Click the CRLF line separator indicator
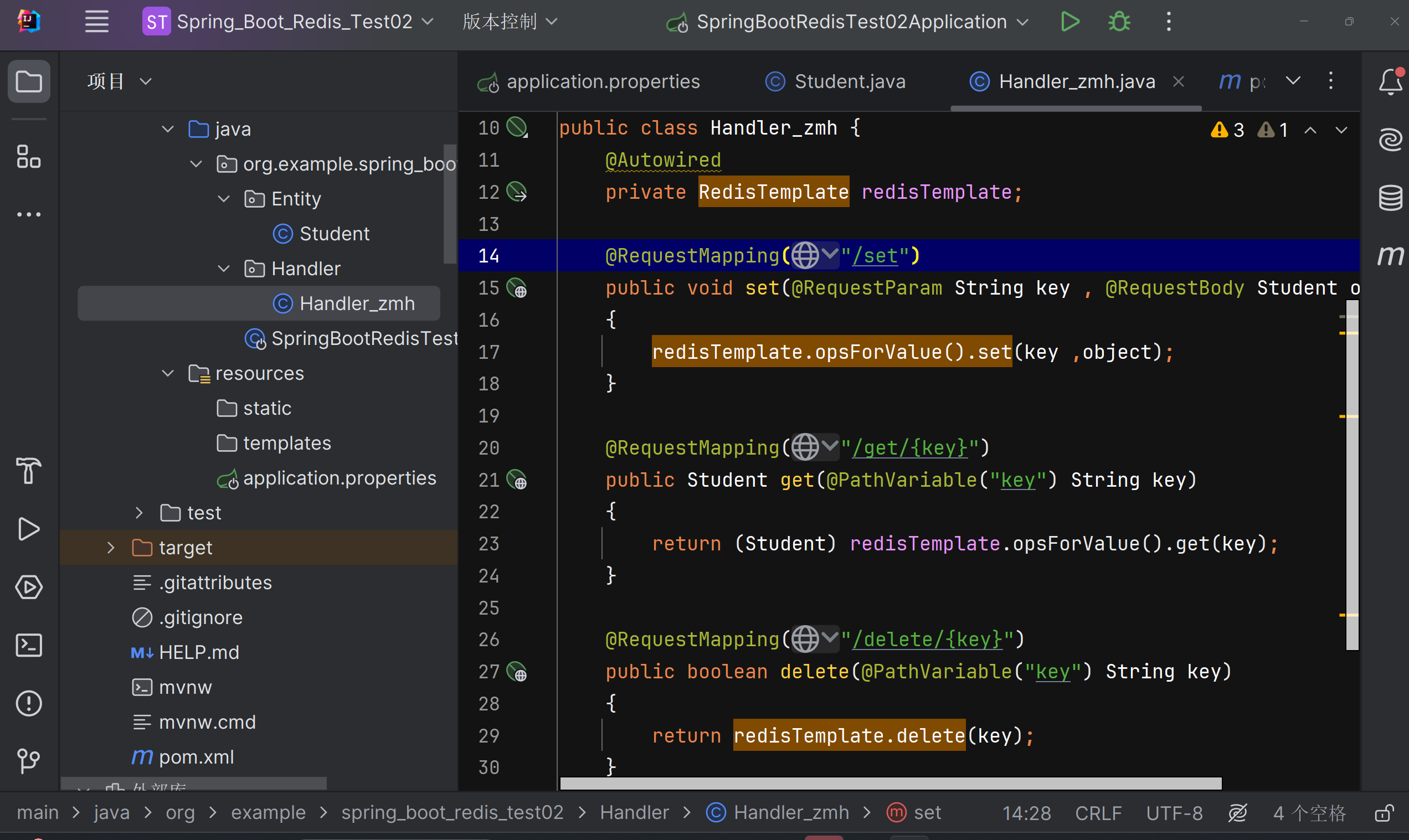The image size is (1409, 840). tap(1098, 813)
